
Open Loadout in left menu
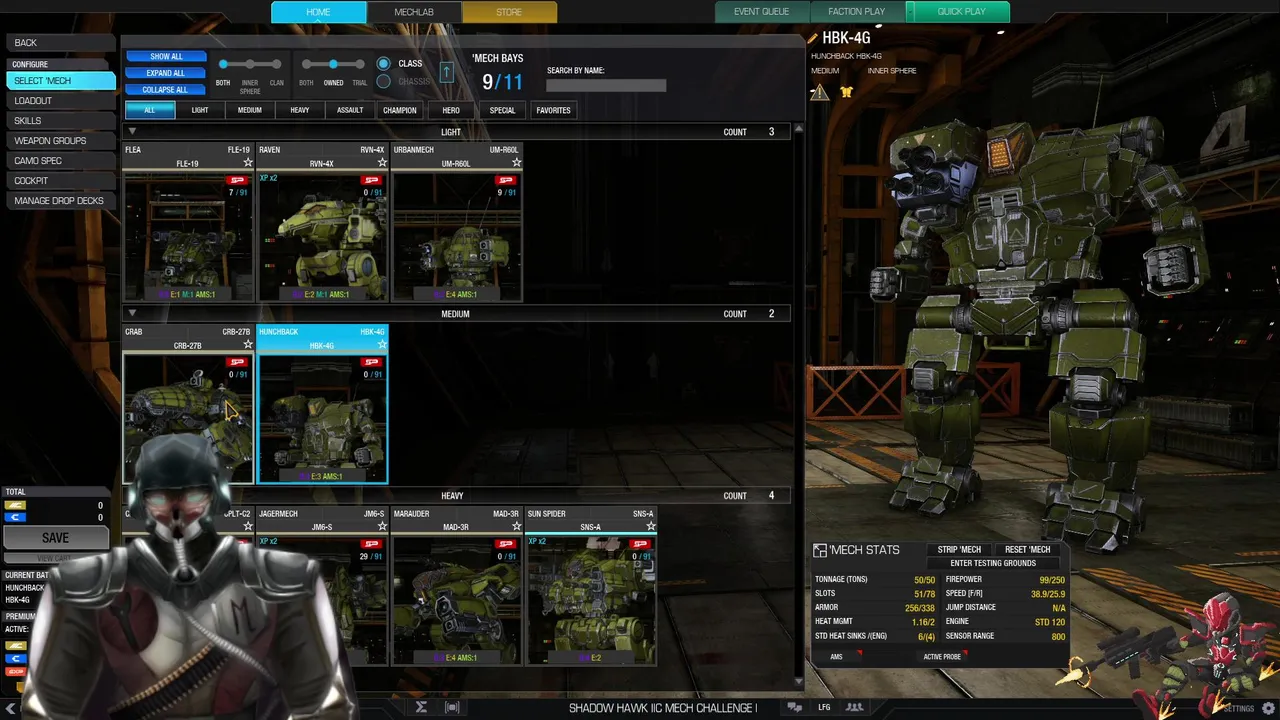pyautogui.click(x=61, y=101)
